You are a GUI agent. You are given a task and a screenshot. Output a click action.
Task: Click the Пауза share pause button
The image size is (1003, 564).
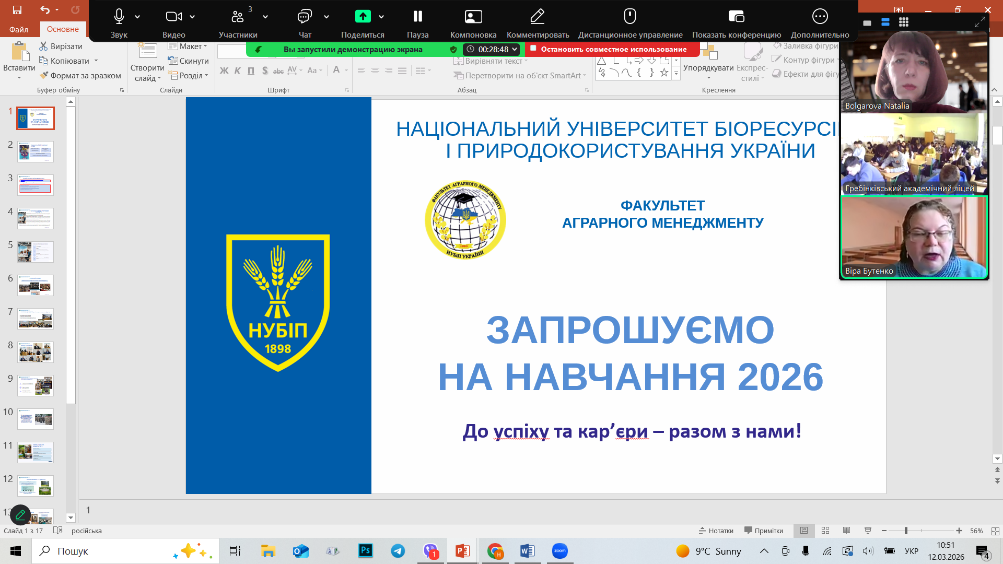coord(417,16)
